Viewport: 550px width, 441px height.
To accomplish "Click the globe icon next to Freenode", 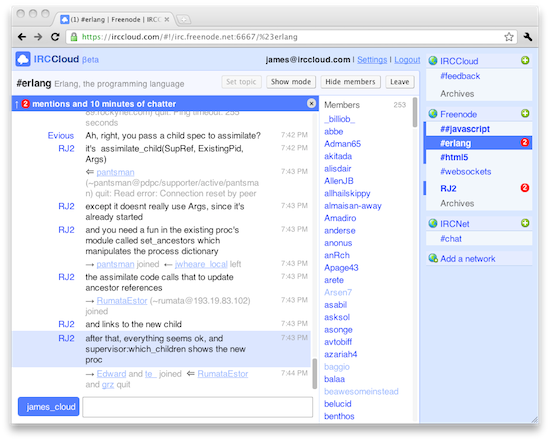I will 433,114.
